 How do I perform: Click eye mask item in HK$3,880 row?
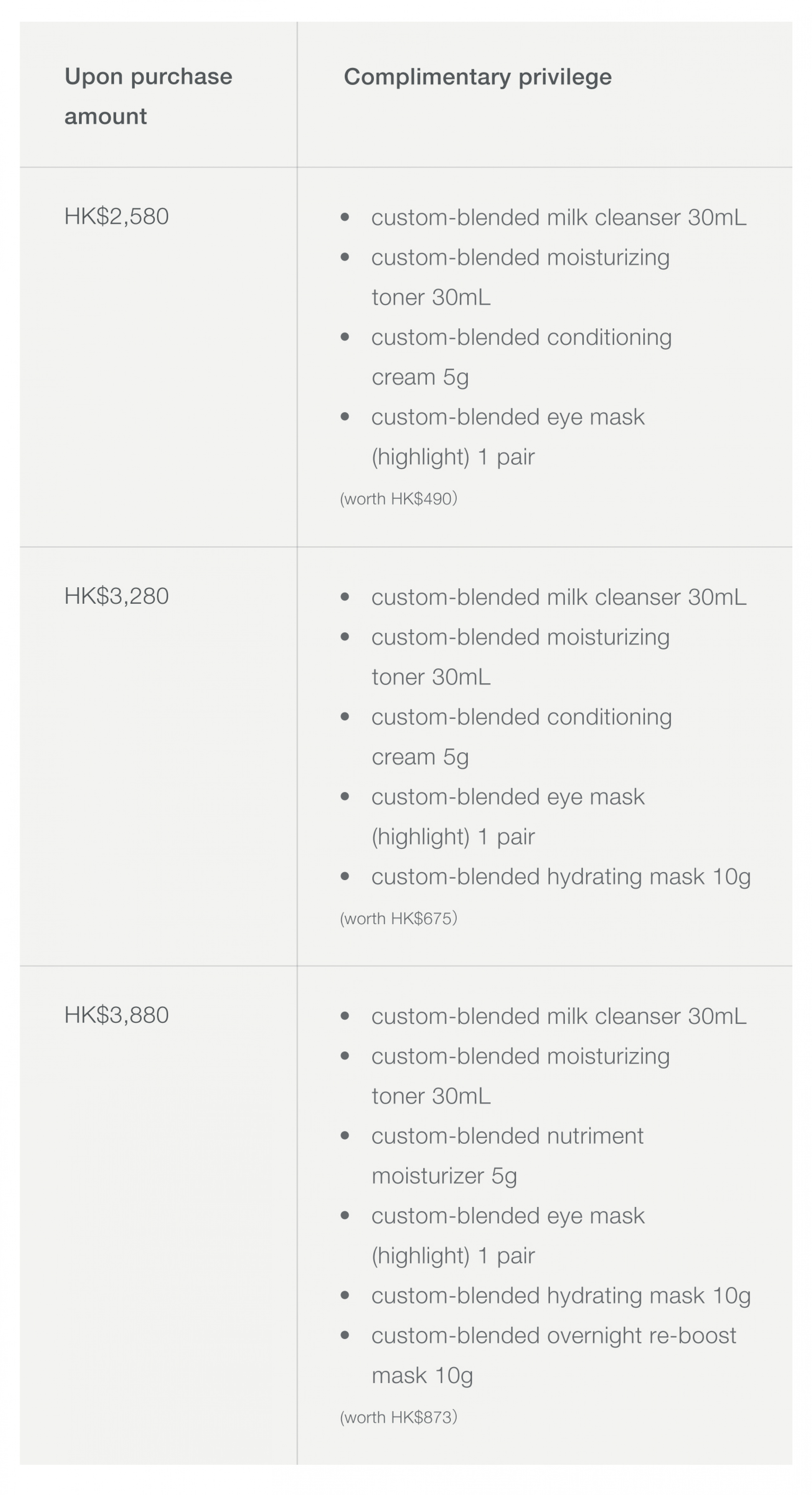507,1216
